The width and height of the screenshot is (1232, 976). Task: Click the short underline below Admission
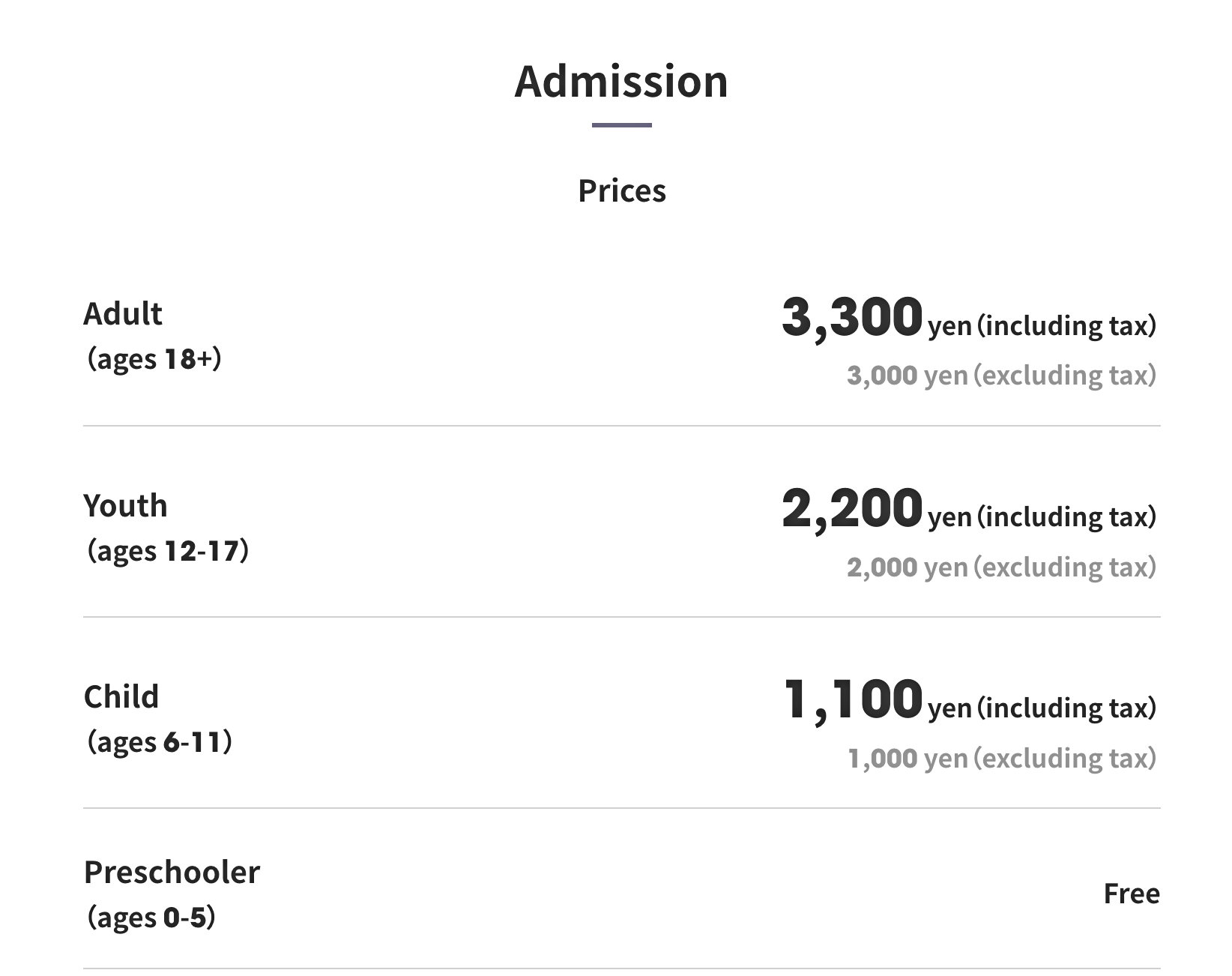point(621,125)
